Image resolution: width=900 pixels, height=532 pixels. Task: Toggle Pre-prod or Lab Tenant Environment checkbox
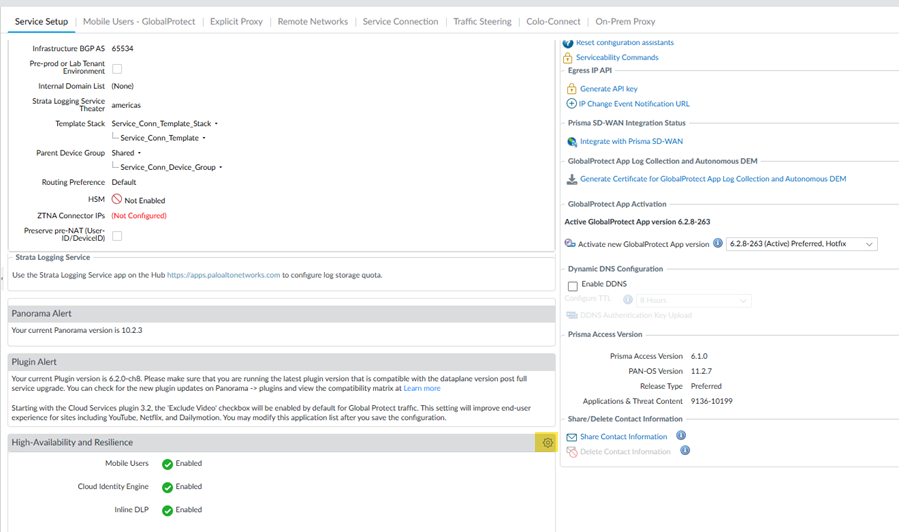[117, 69]
